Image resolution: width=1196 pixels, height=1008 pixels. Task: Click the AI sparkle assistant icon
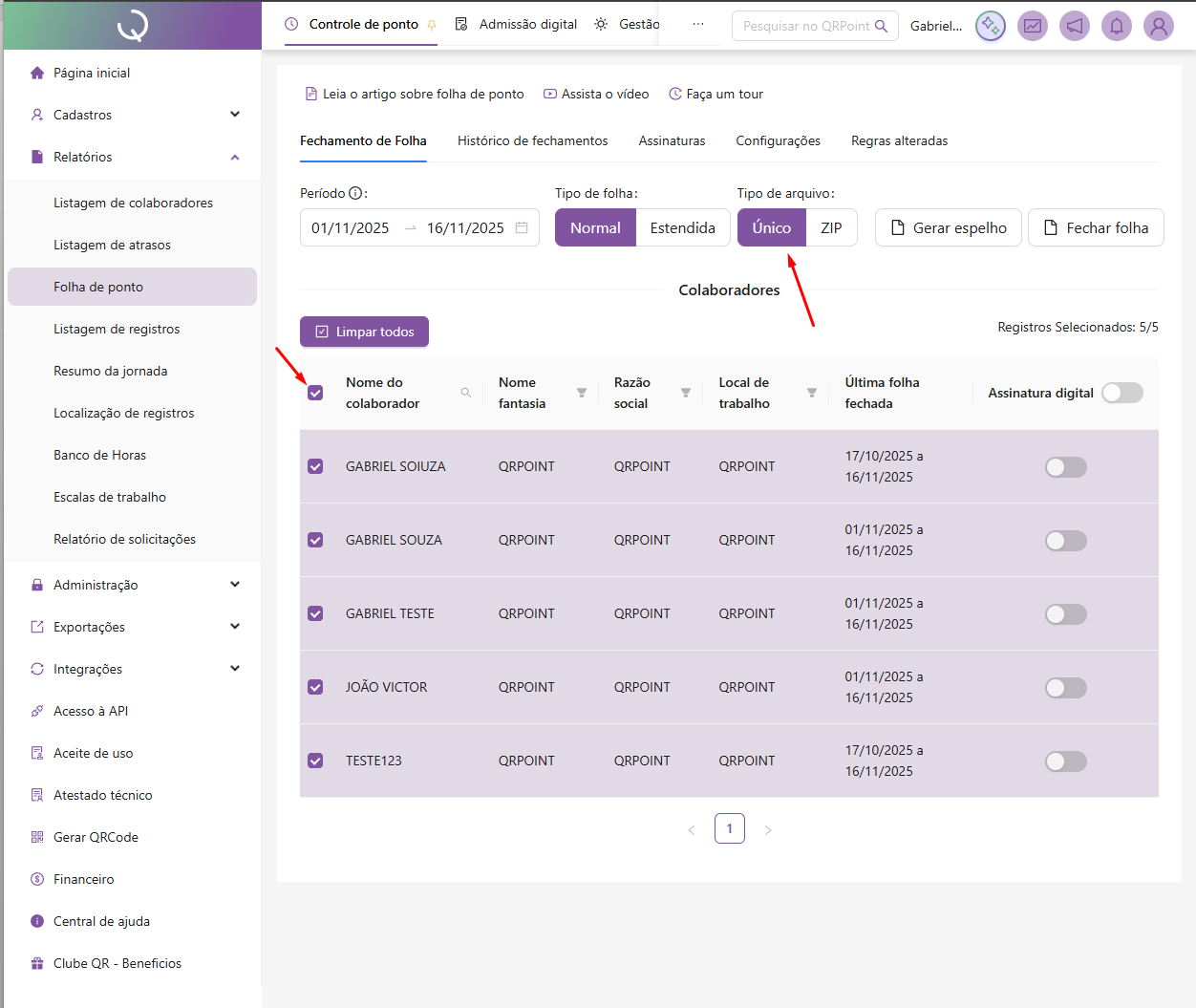point(991,26)
